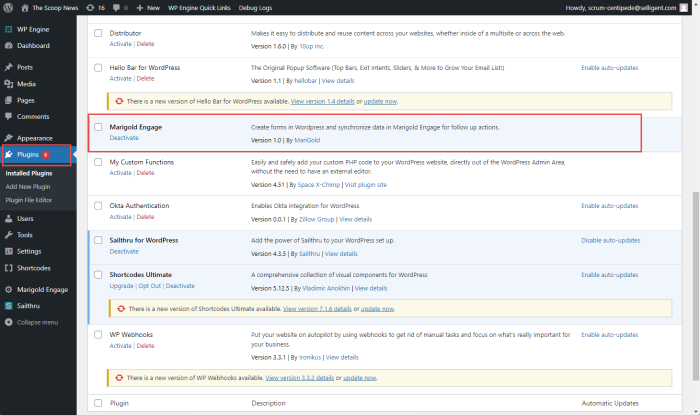Open Posts via its pushpin icon
700x416 pixels.
pos(9,67)
